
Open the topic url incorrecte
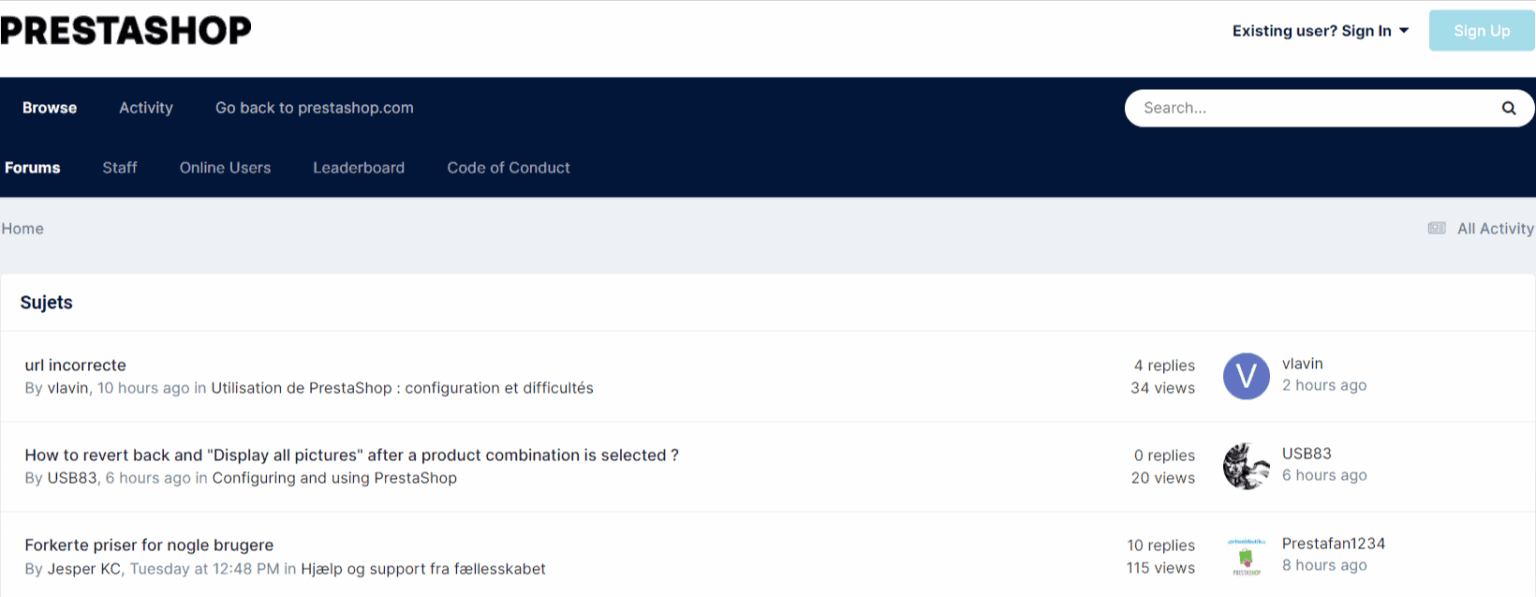tap(75, 364)
